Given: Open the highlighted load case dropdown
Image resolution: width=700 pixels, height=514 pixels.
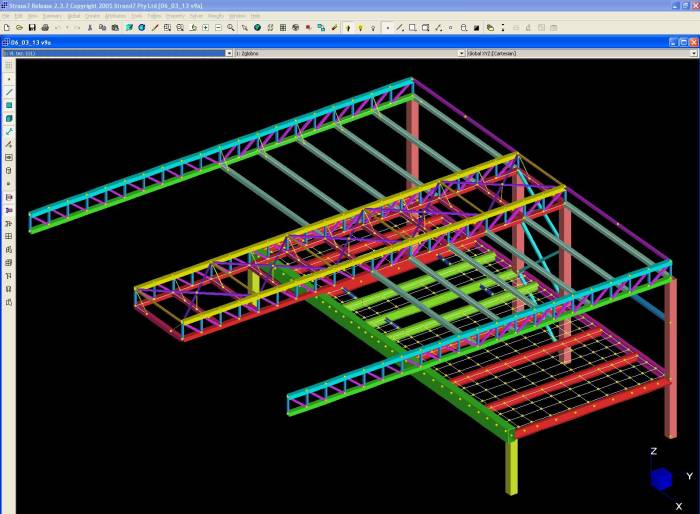Looking at the screenshot, I should tap(113, 53).
